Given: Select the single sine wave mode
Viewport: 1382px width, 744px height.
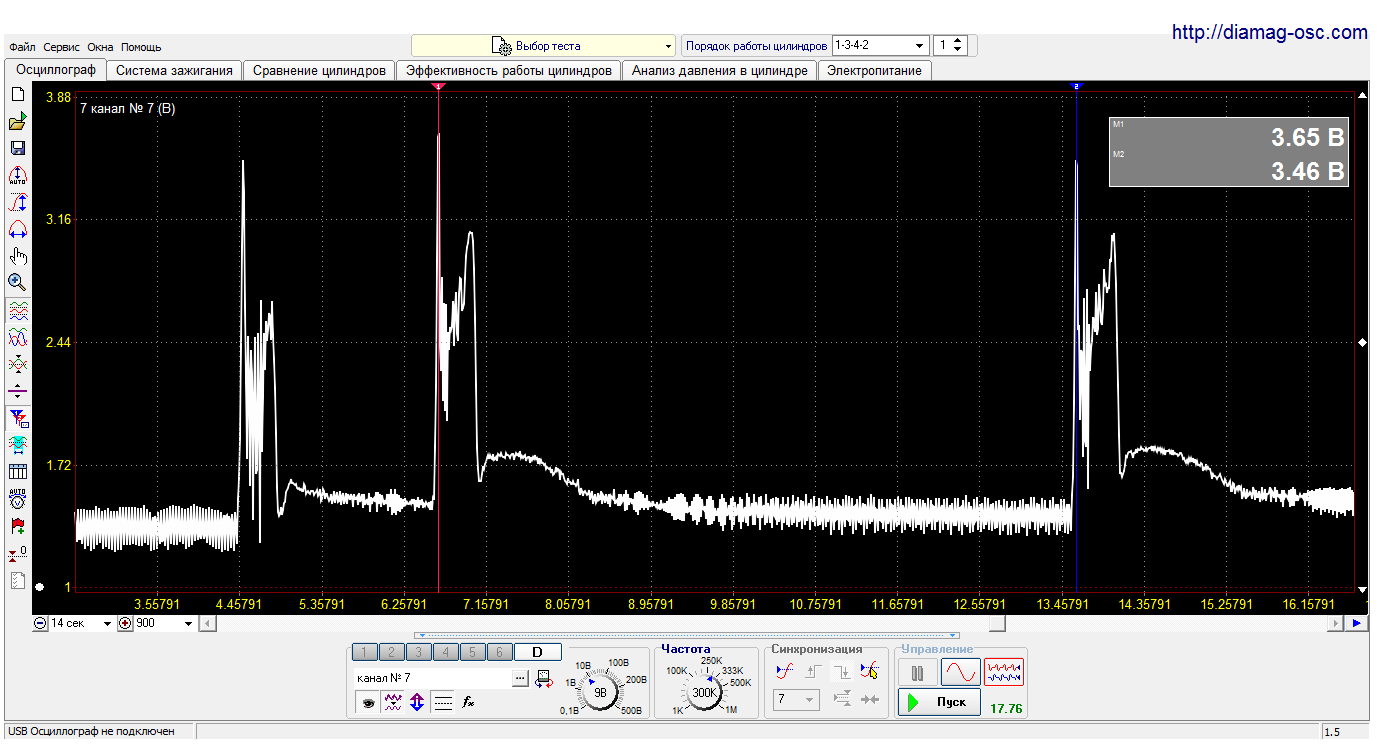Looking at the screenshot, I should [x=960, y=672].
